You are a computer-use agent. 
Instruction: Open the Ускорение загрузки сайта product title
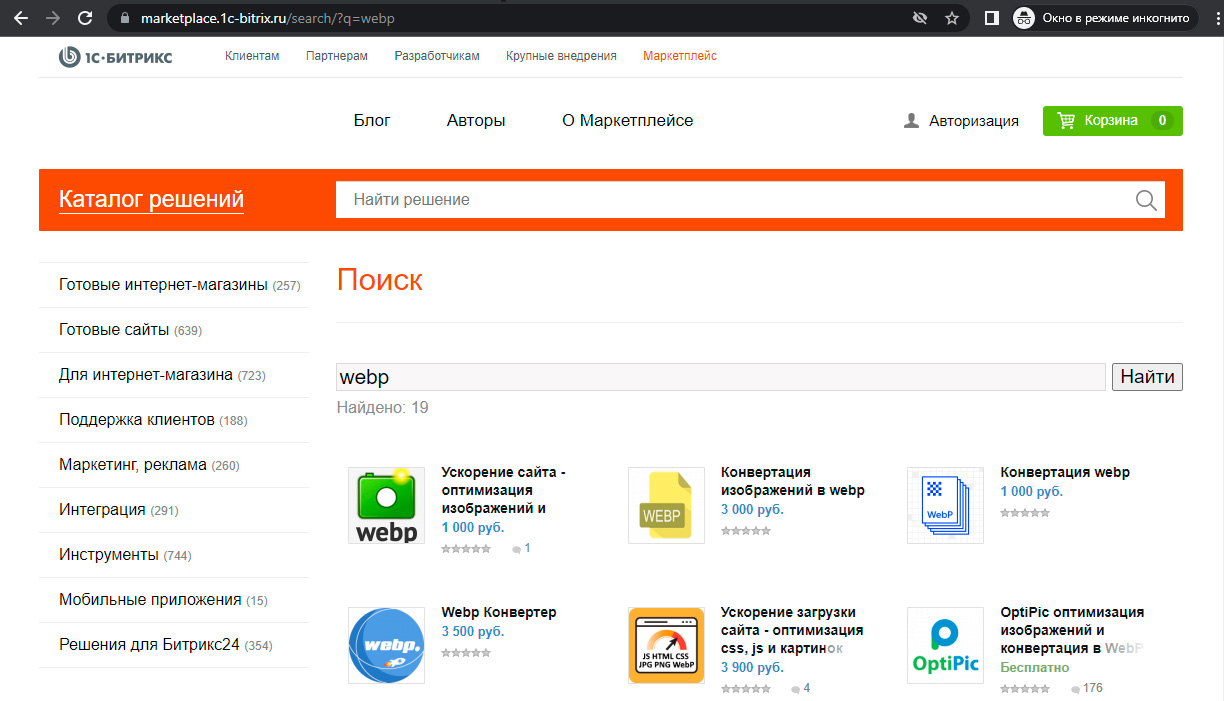click(792, 630)
